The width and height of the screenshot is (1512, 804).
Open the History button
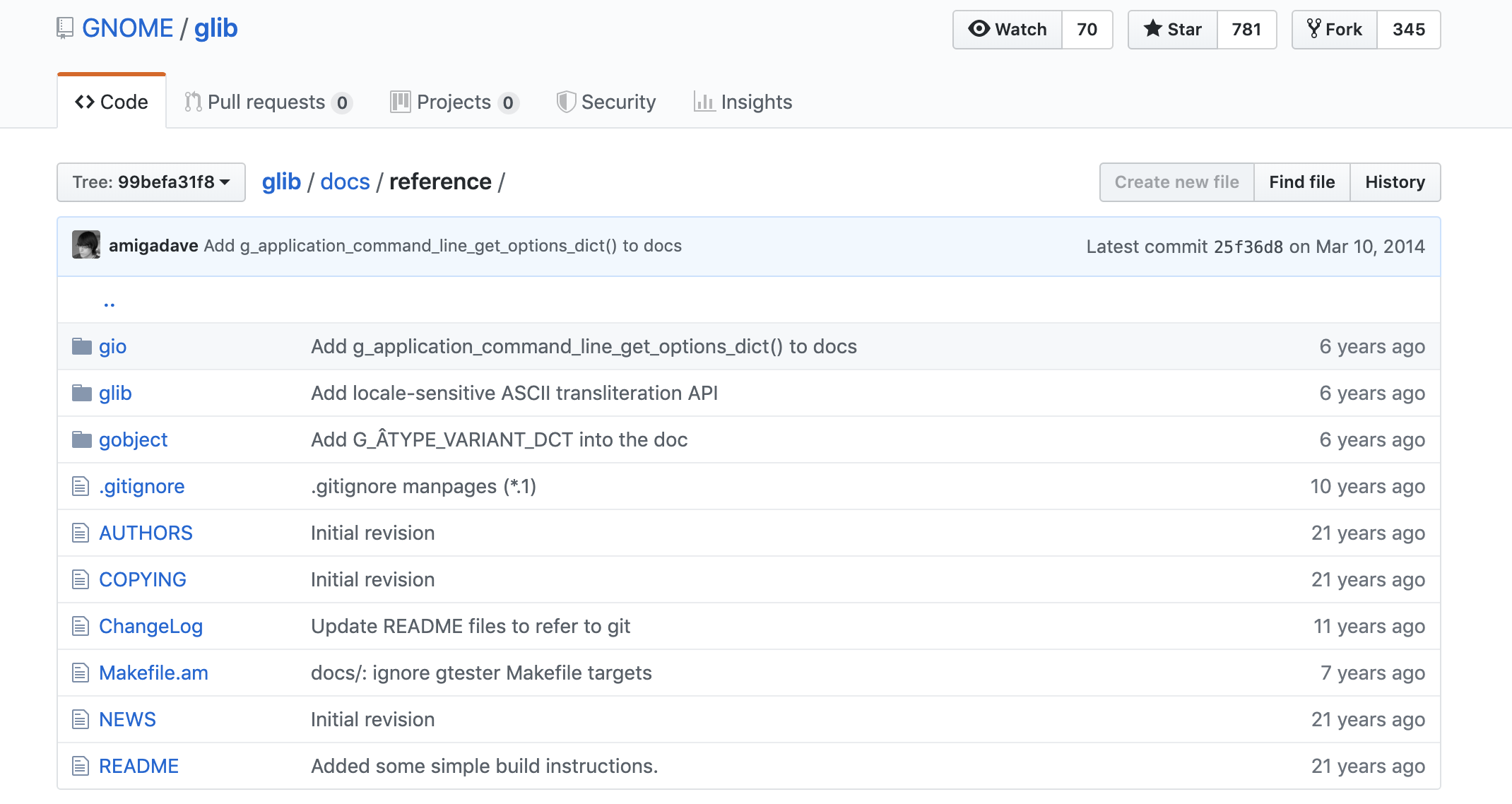[1395, 182]
